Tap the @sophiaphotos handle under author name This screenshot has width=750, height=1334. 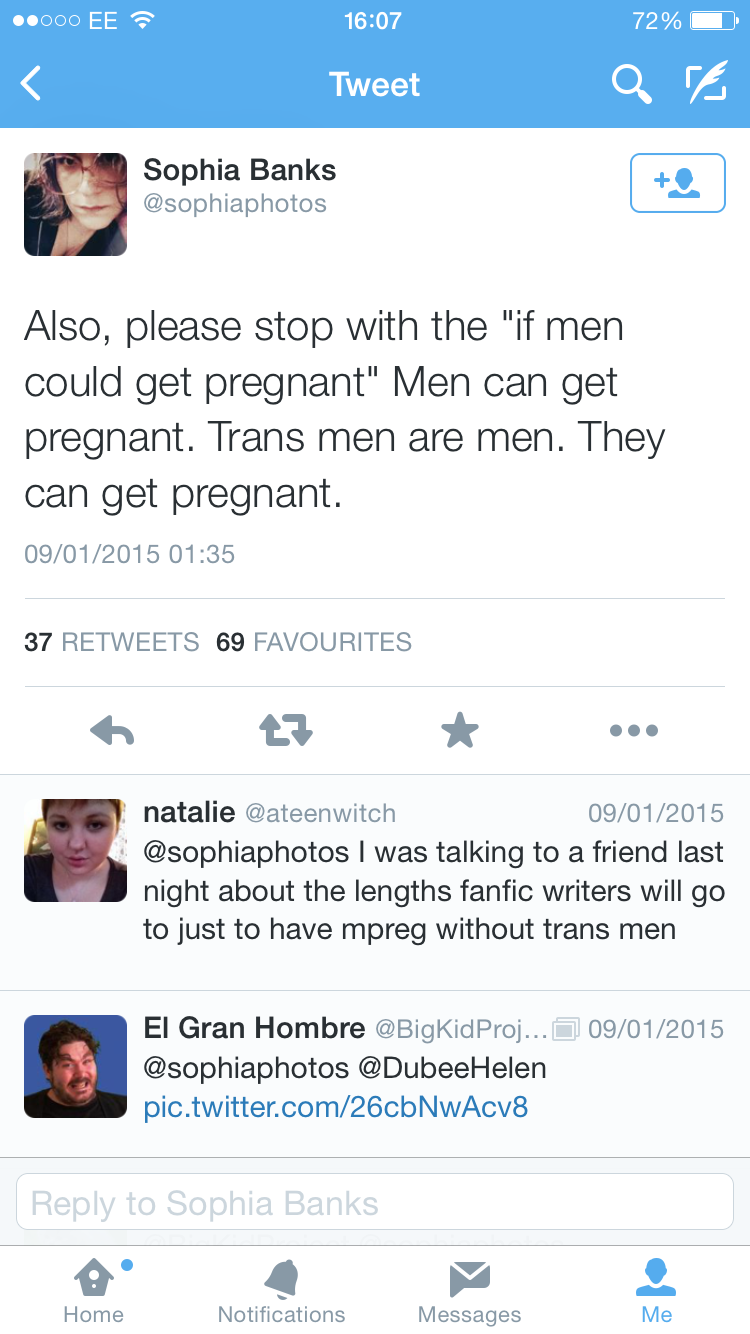point(235,204)
